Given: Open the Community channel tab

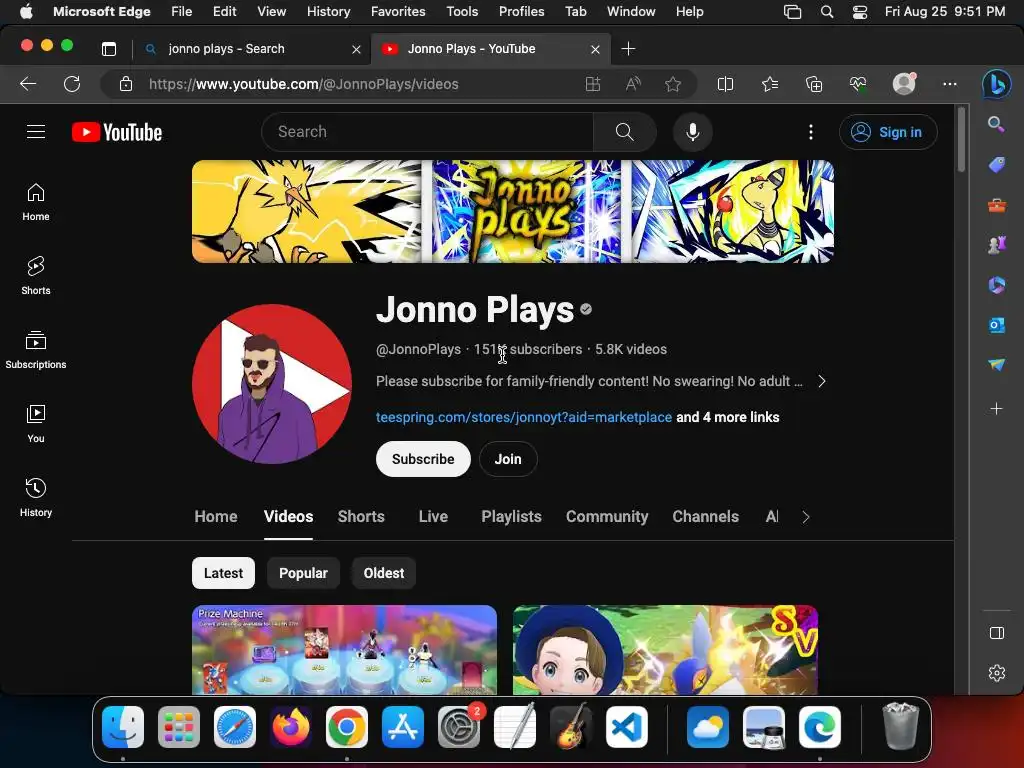Looking at the screenshot, I should click(x=607, y=517).
